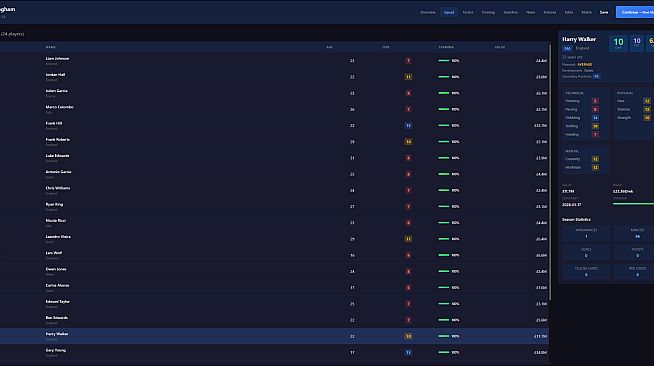Select player Carlos Alonso
The image size is (654, 366).
(x=57, y=285)
